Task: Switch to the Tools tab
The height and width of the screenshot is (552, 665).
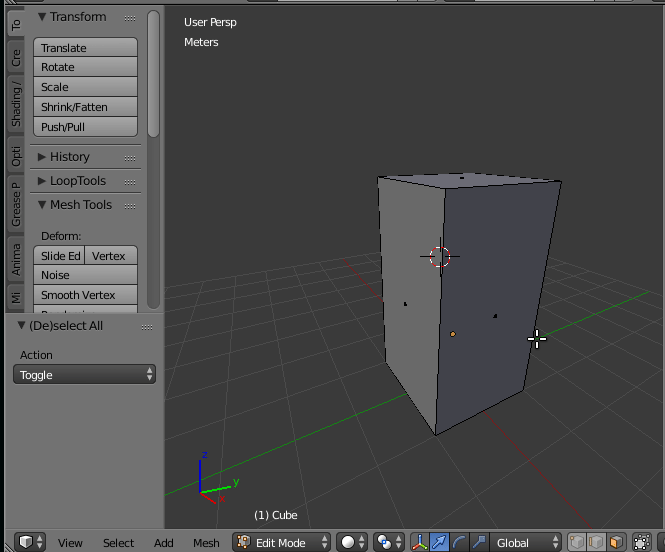Action: tap(16, 24)
